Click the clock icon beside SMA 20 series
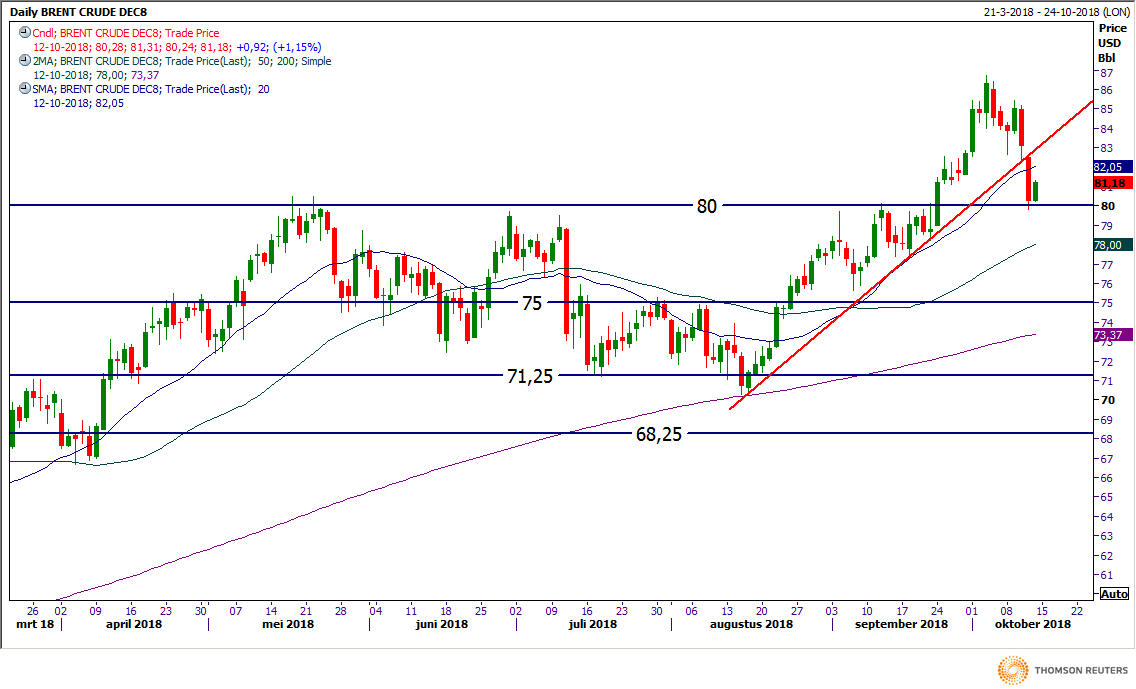Viewport: 1136px width, 689px height. pyautogui.click(x=25, y=89)
